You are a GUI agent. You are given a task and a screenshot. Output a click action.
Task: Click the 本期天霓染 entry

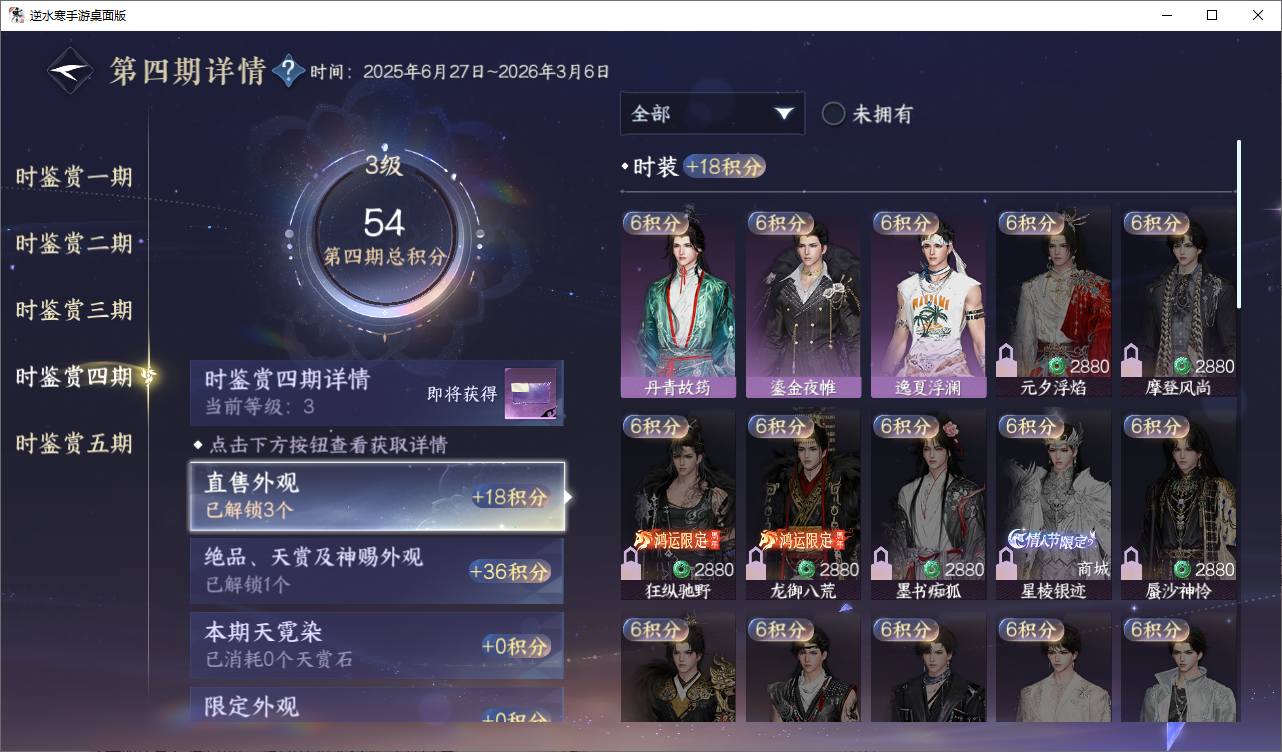377,645
